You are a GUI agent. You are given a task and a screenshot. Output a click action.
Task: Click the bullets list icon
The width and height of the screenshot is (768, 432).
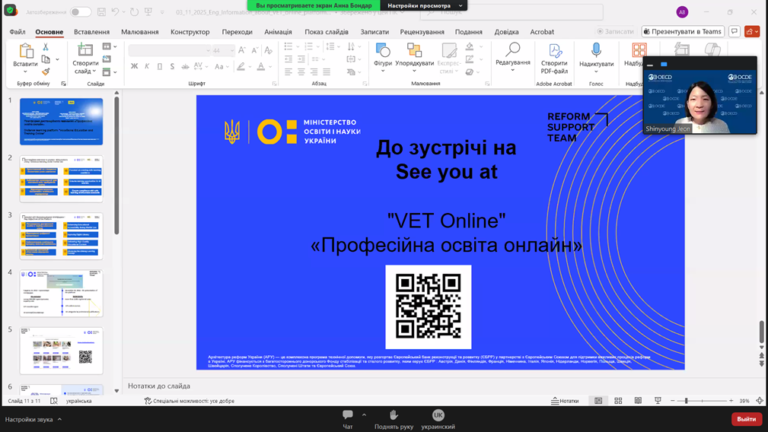(x=288, y=47)
